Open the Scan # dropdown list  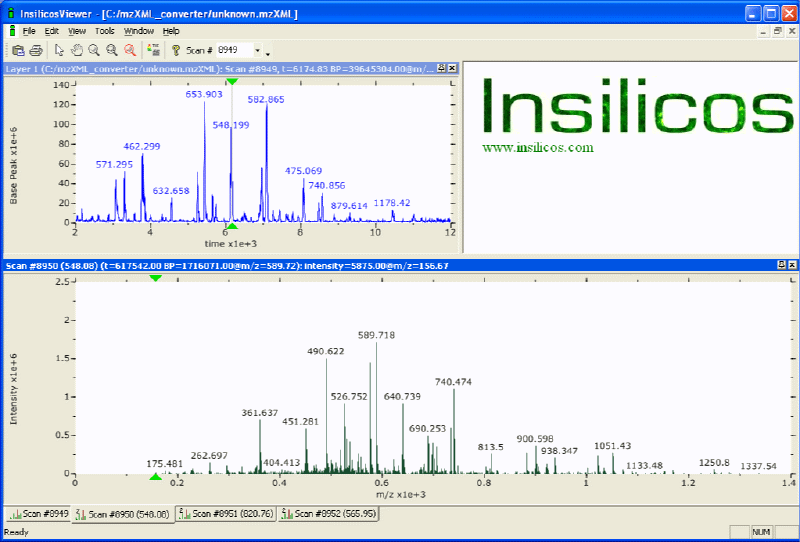[258, 50]
